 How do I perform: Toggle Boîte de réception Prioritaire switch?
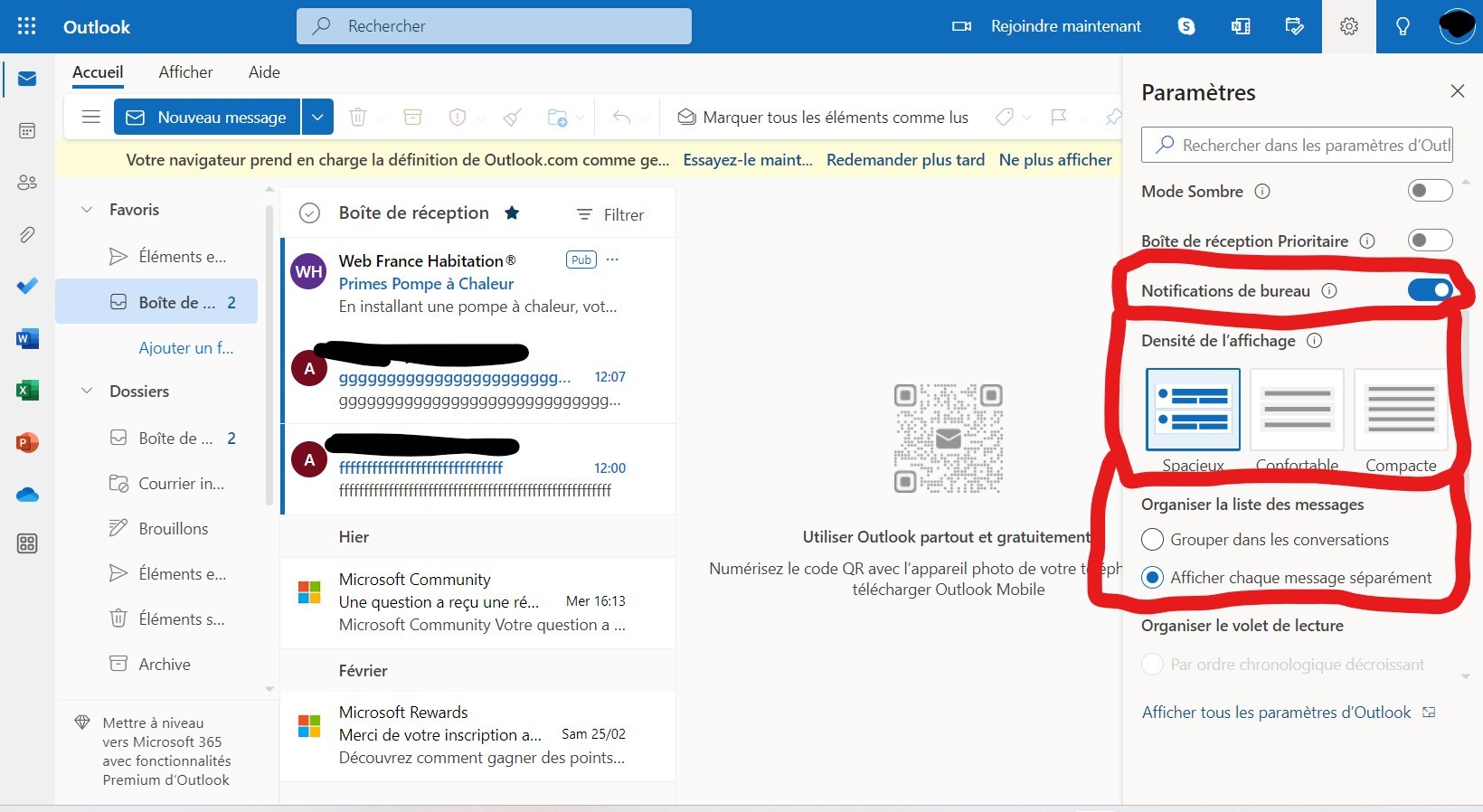point(1430,241)
